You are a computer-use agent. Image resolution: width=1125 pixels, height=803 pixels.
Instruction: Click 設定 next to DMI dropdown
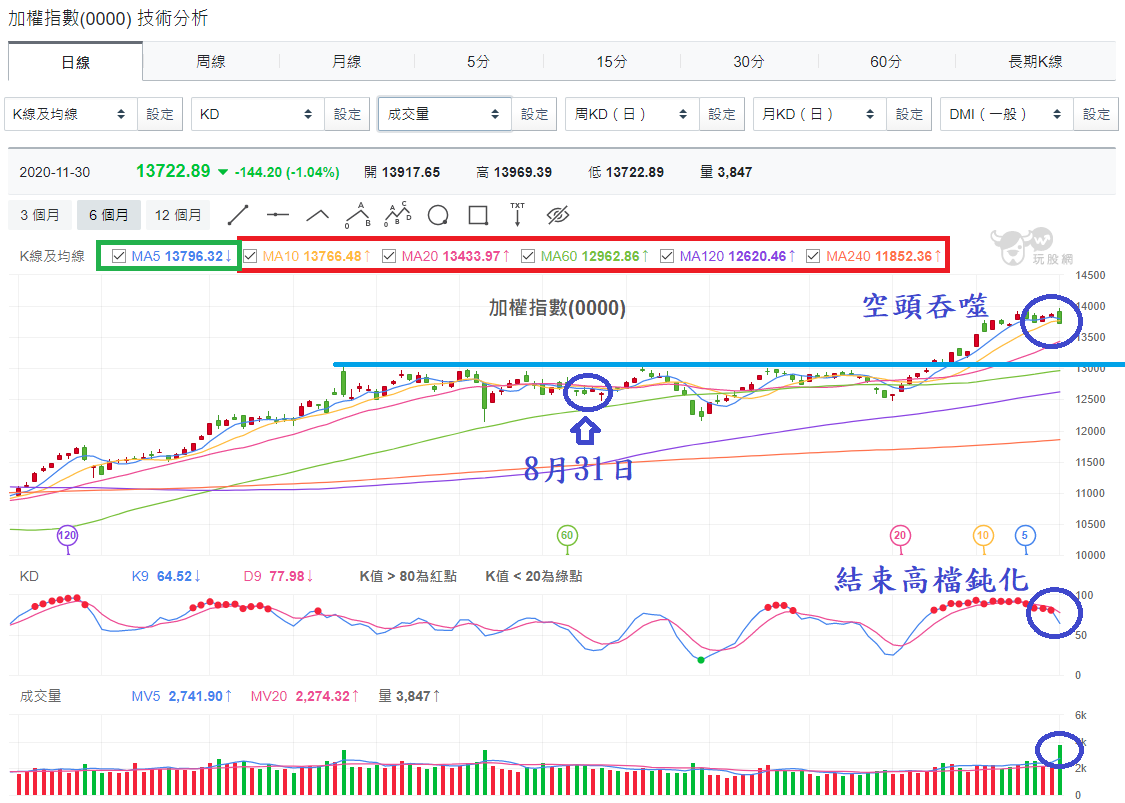click(x=1096, y=114)
